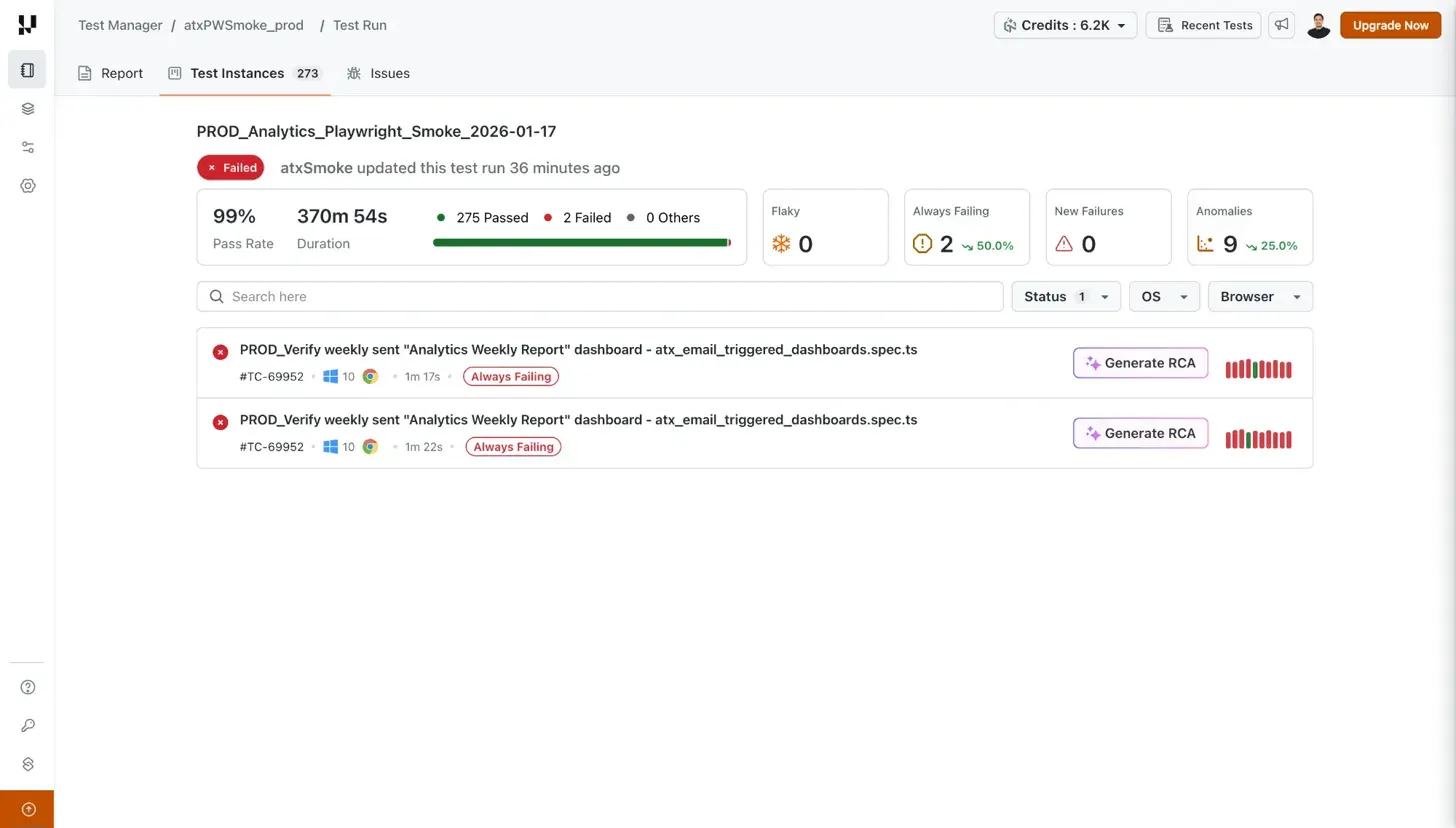1456x828 pixels.
Task: Open the help question-mark icon at bottom
Action: pyautogui.click(x=27, y=687)
